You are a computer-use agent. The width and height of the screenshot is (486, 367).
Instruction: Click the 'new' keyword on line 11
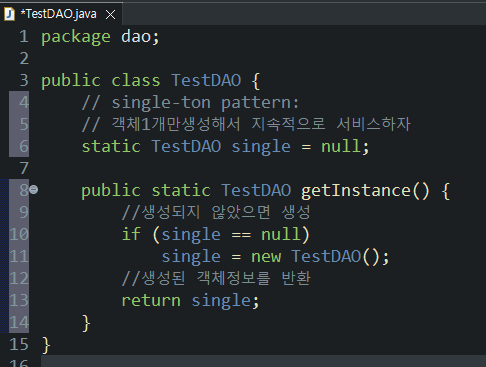tap(266, 257)
